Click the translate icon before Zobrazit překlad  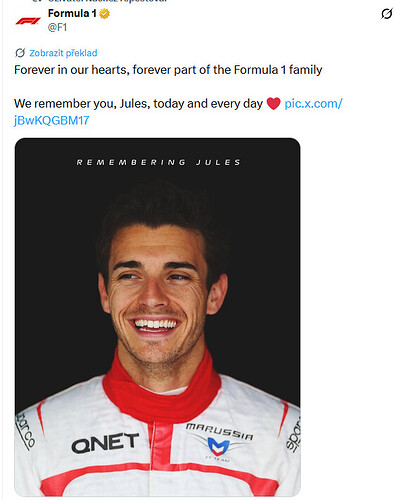click(x=20, y=53)
